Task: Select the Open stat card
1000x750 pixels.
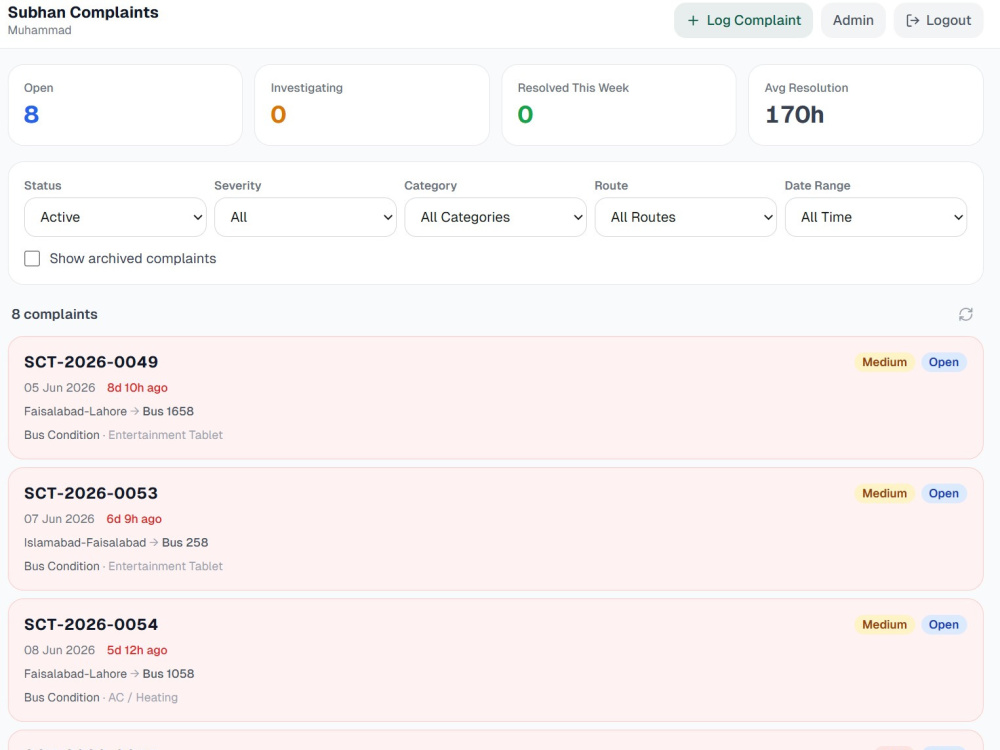Action: 125,105
